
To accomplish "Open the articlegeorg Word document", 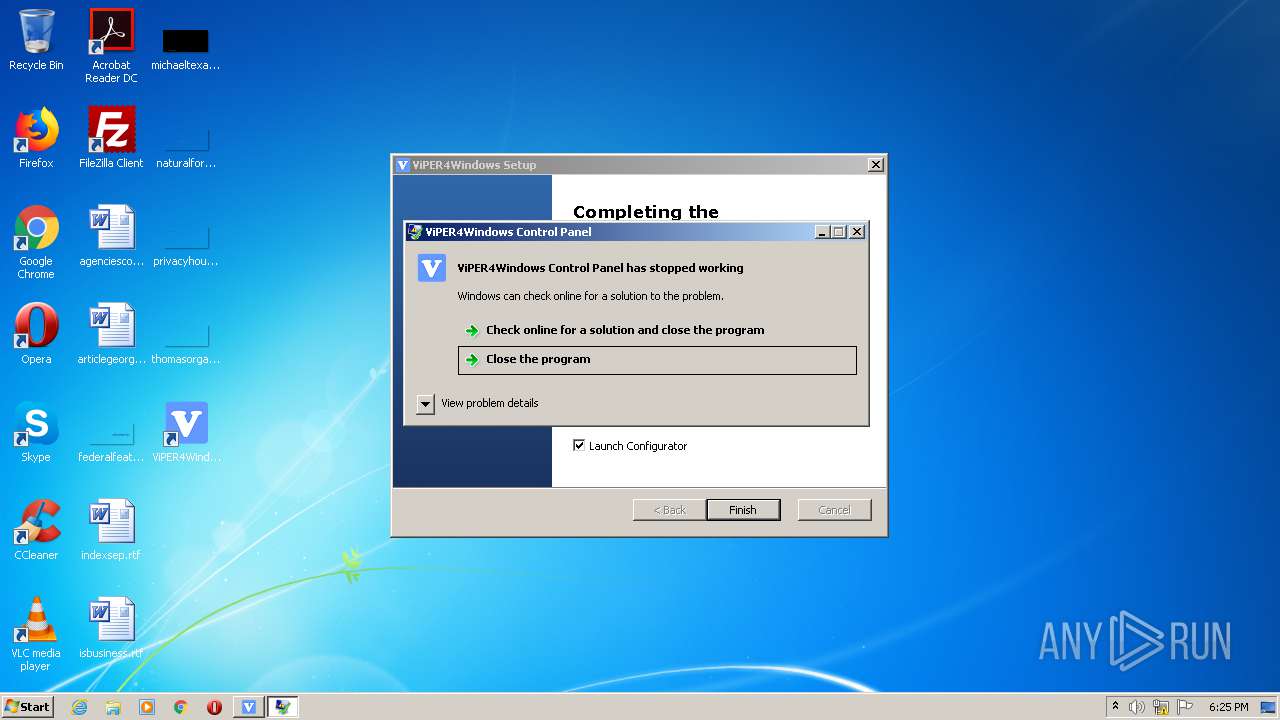I will click(111, 334).
